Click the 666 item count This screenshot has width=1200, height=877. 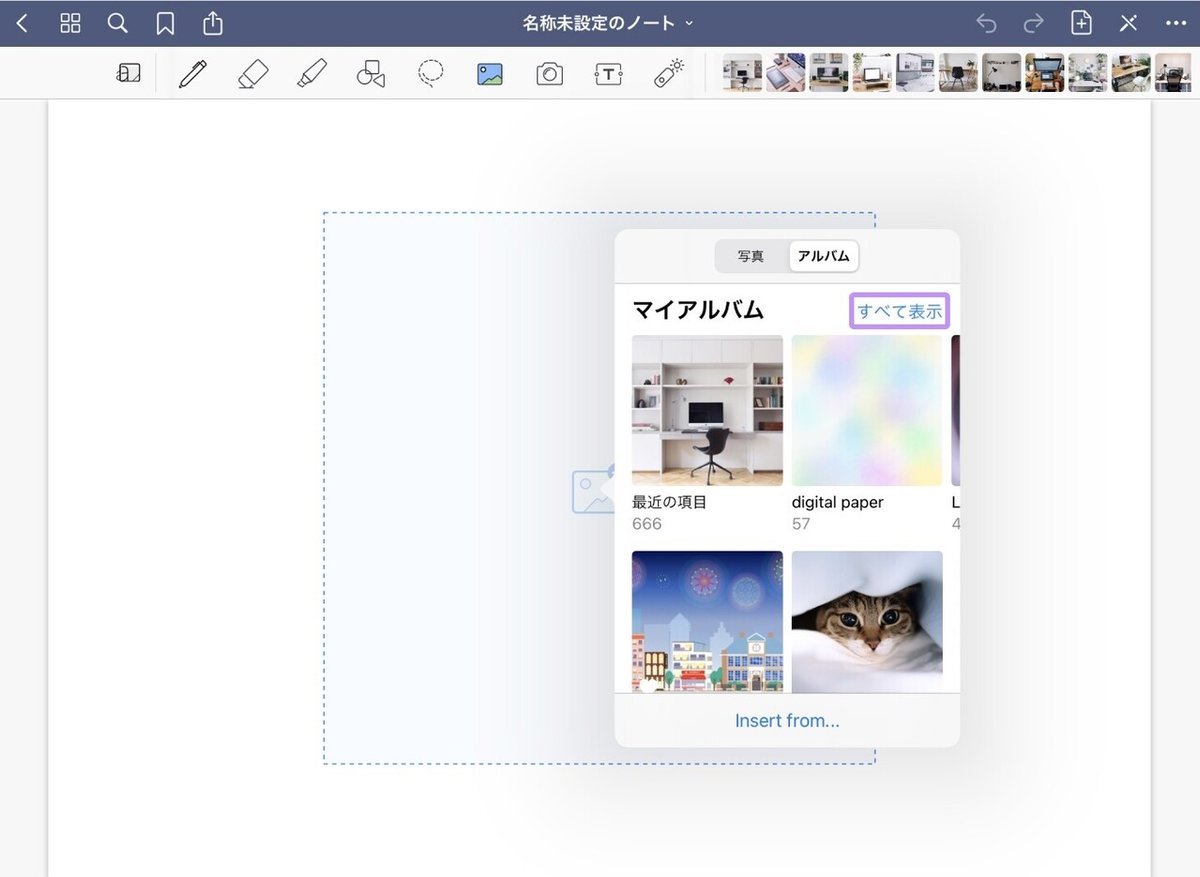point(647,524)
